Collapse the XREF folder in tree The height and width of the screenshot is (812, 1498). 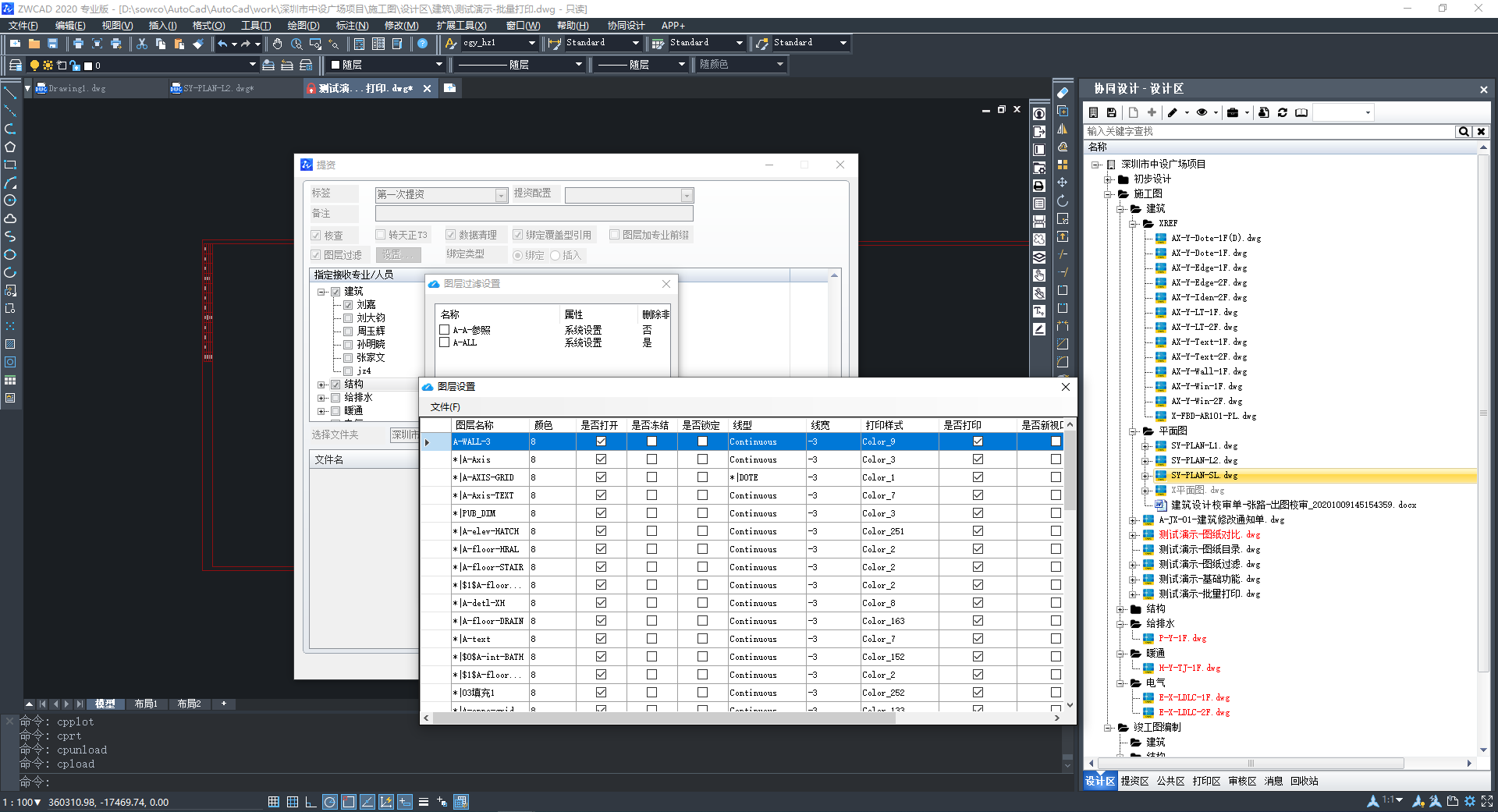point(1133,224)
